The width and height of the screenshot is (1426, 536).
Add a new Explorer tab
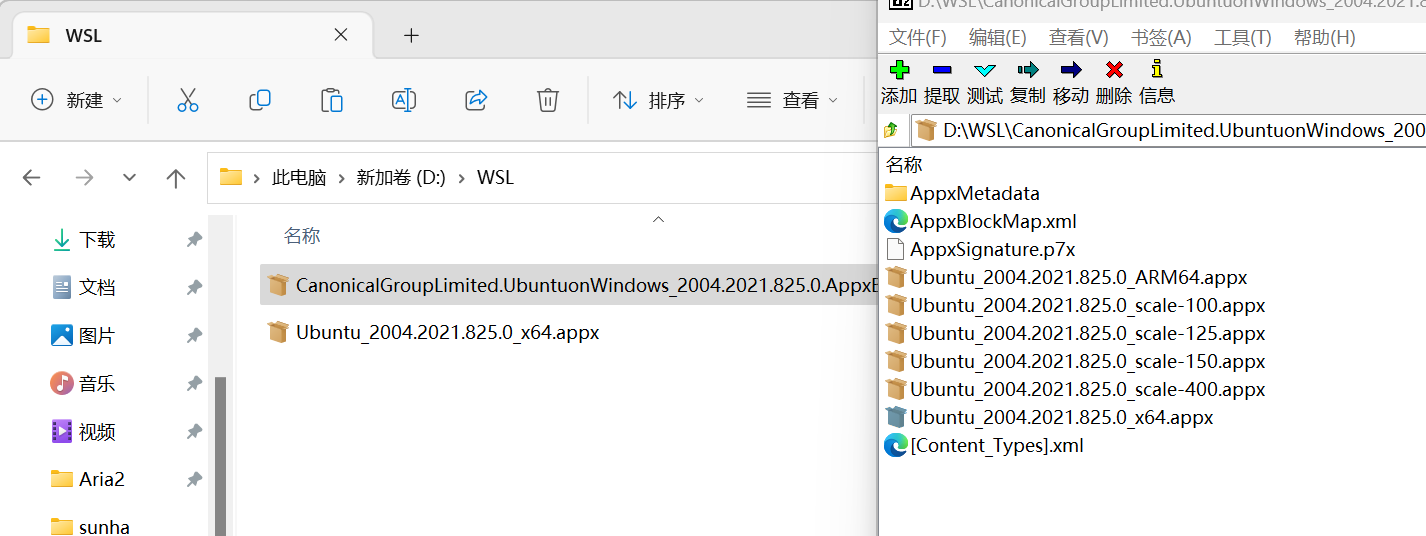pos(411,35)
